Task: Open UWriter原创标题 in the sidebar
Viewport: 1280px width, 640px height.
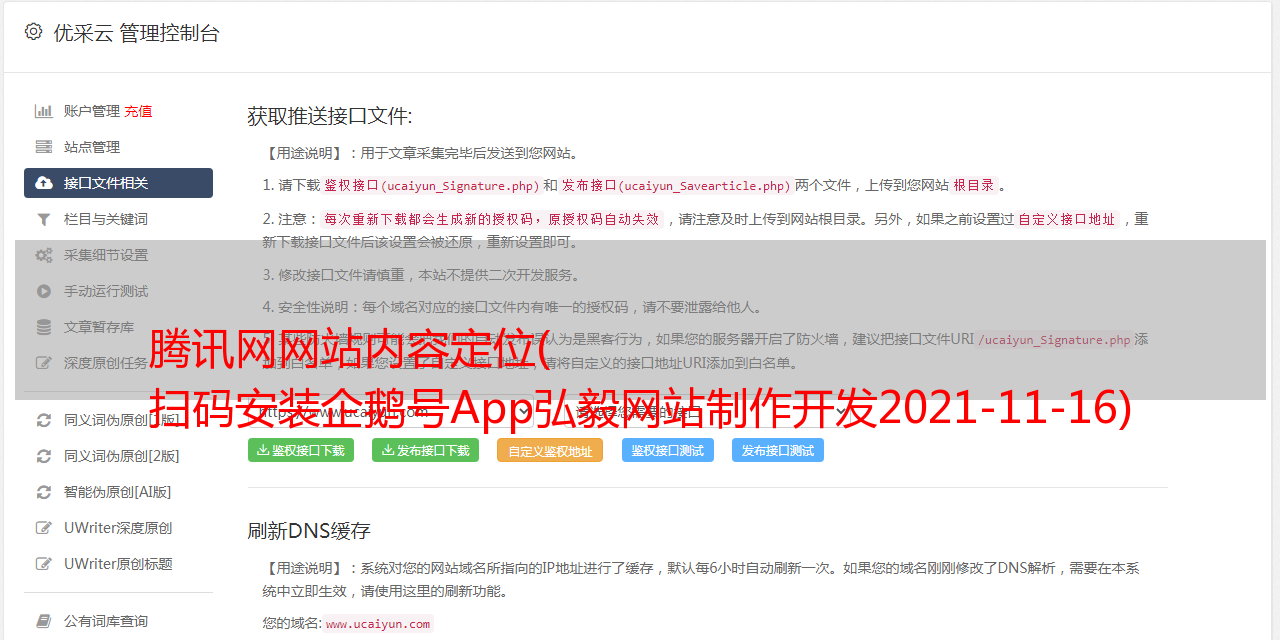Action: (x=118, y=564)
